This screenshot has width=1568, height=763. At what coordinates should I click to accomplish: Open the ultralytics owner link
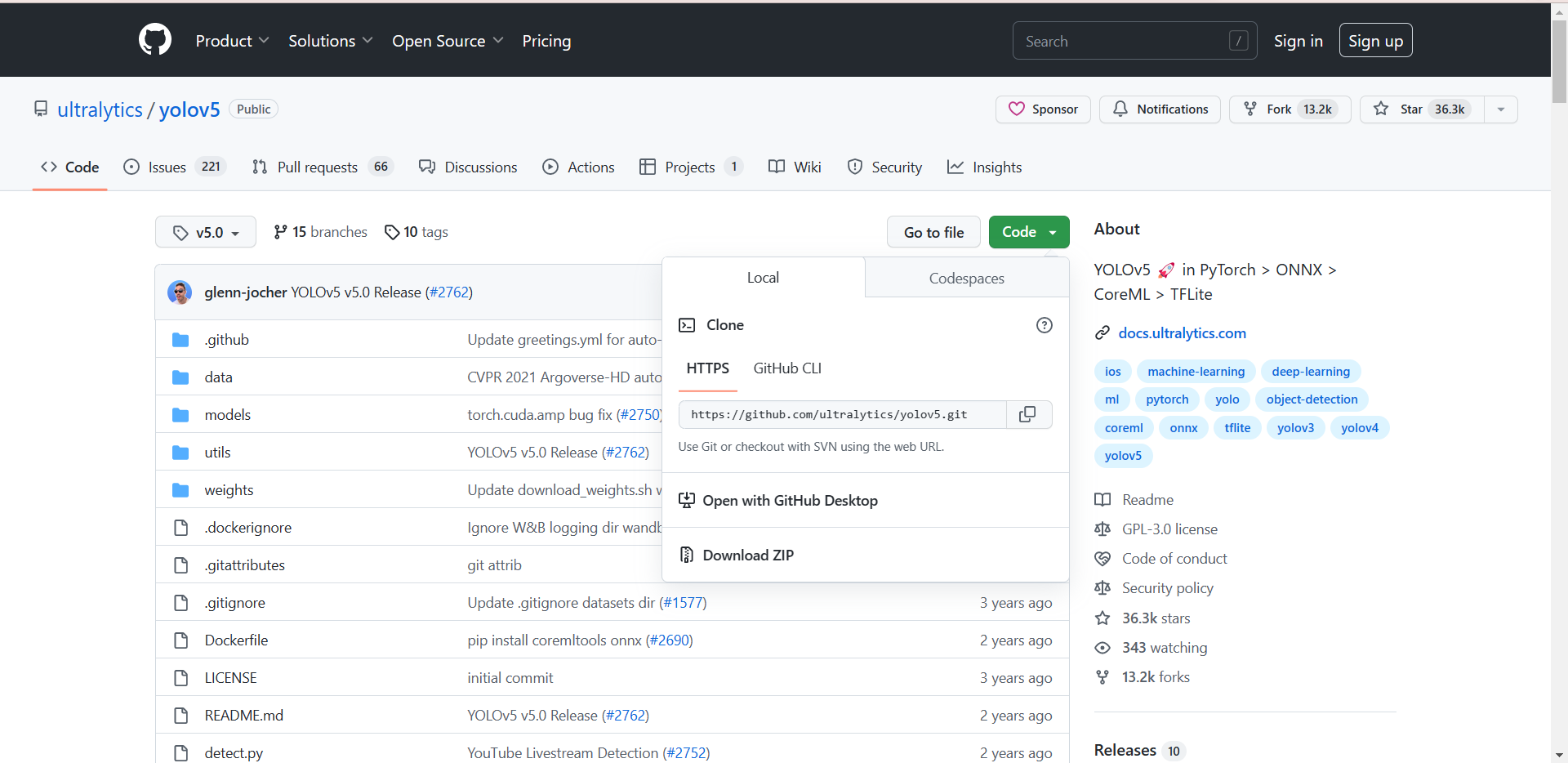click(x=100, y=109)
